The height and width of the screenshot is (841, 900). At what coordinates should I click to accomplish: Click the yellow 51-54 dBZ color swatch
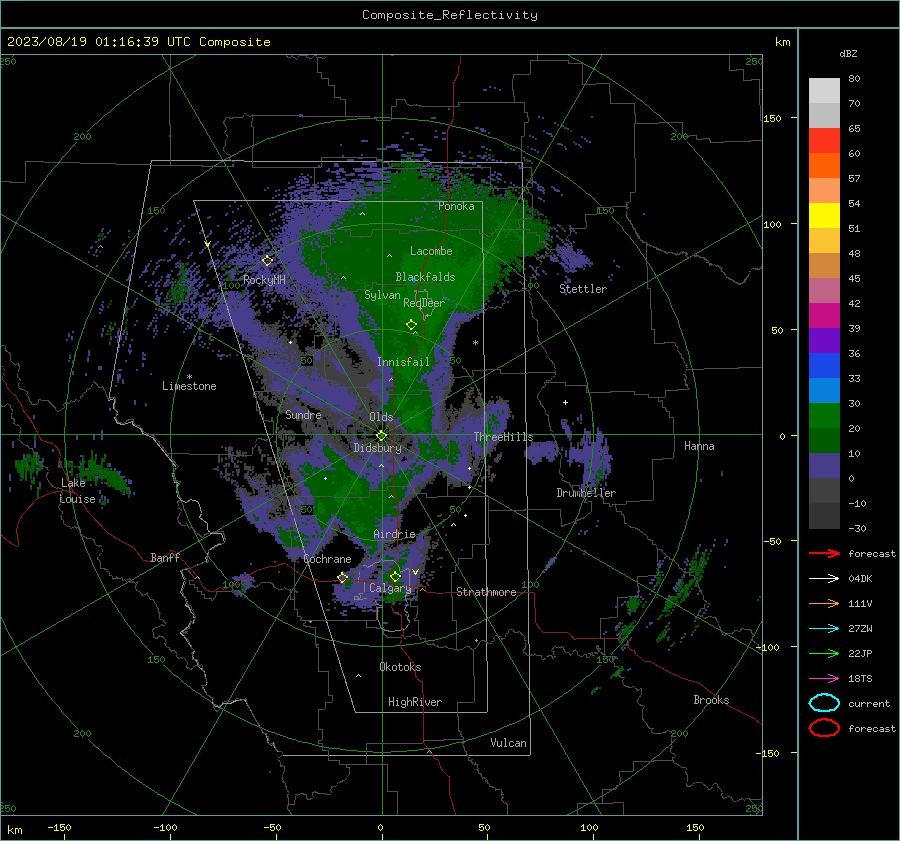pos(824,216)
